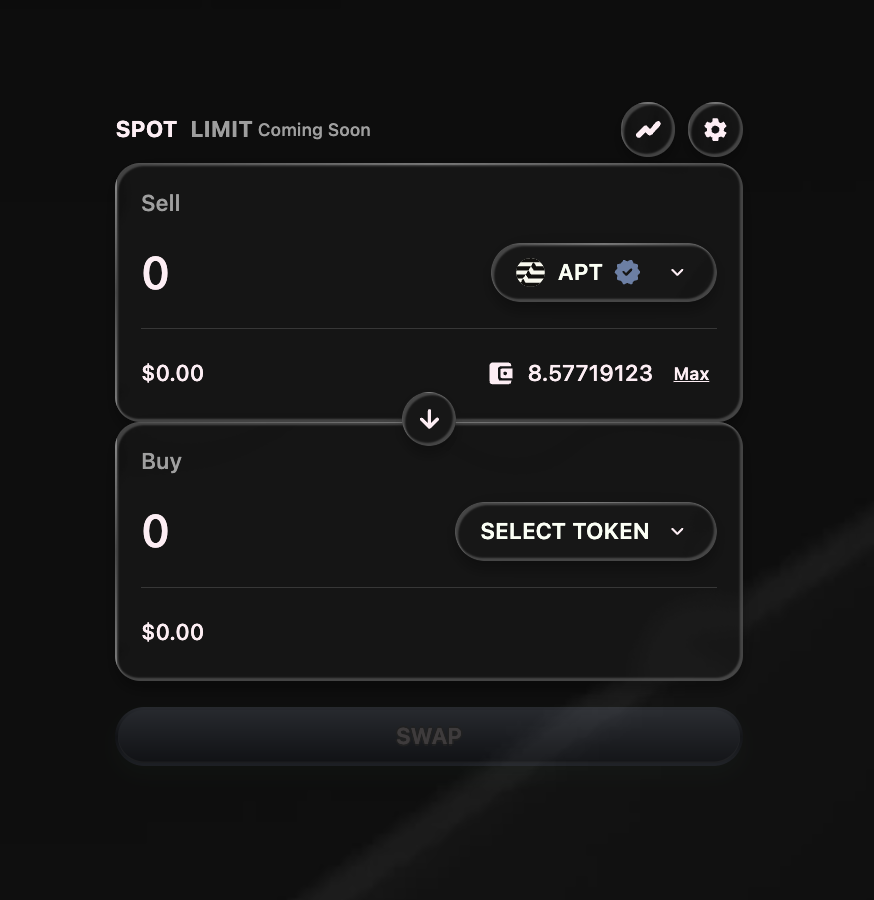Click the 8.57719123 wallet balance
The width and height of the screenshot is (874, 900).
tap(590, 374)
